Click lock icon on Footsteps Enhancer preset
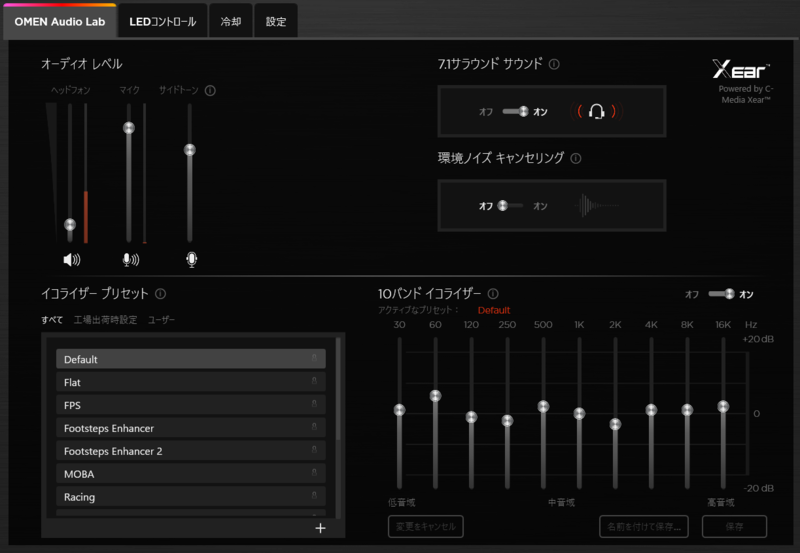 coord(314,427)
